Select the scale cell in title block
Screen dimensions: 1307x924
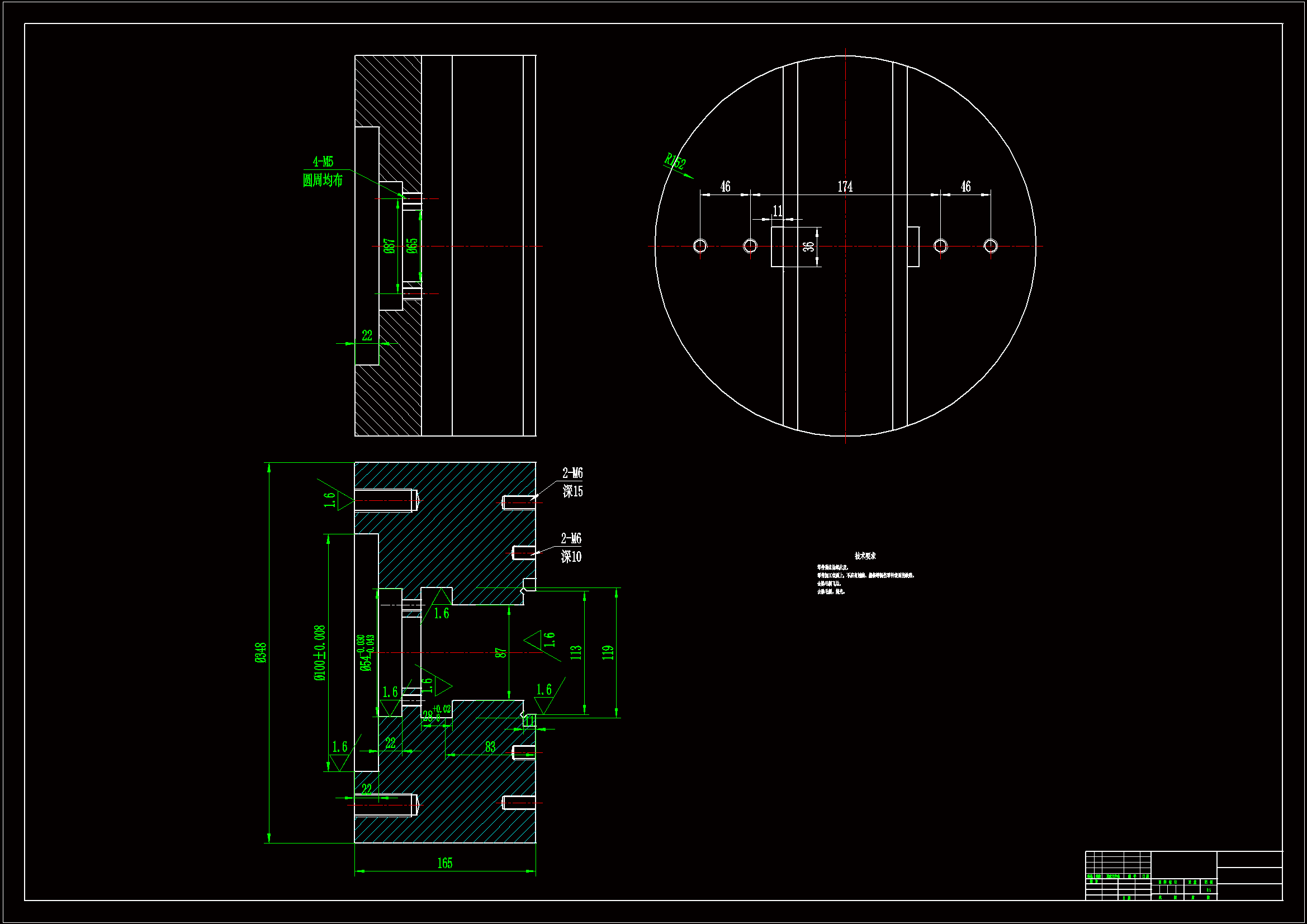[x=1209, y=889]
